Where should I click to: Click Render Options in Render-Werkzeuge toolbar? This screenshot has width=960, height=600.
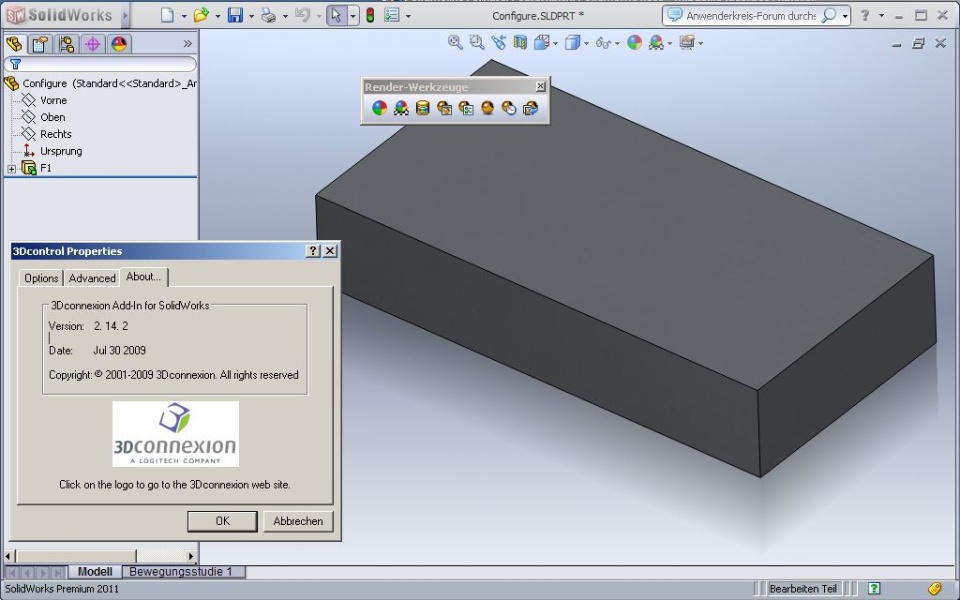click(x=509, y=108)
